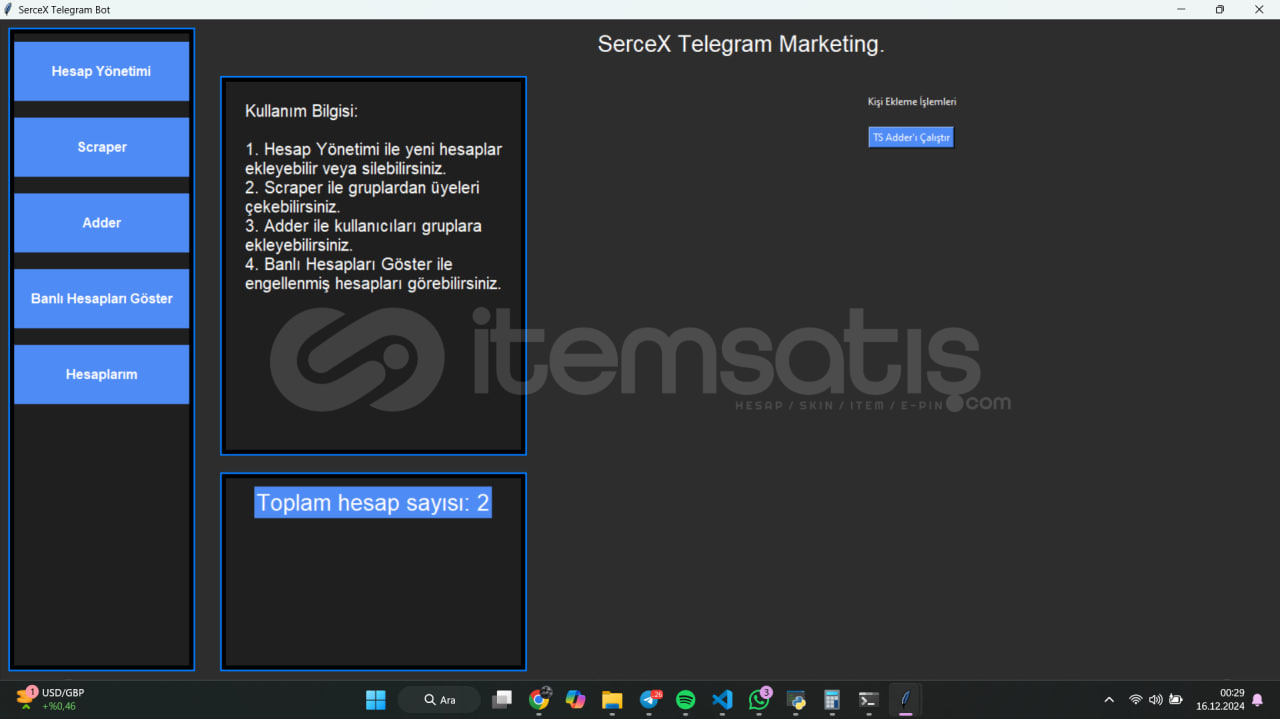
Task: Open File Explorer from the taskbar
Action: tap(612, 700)
